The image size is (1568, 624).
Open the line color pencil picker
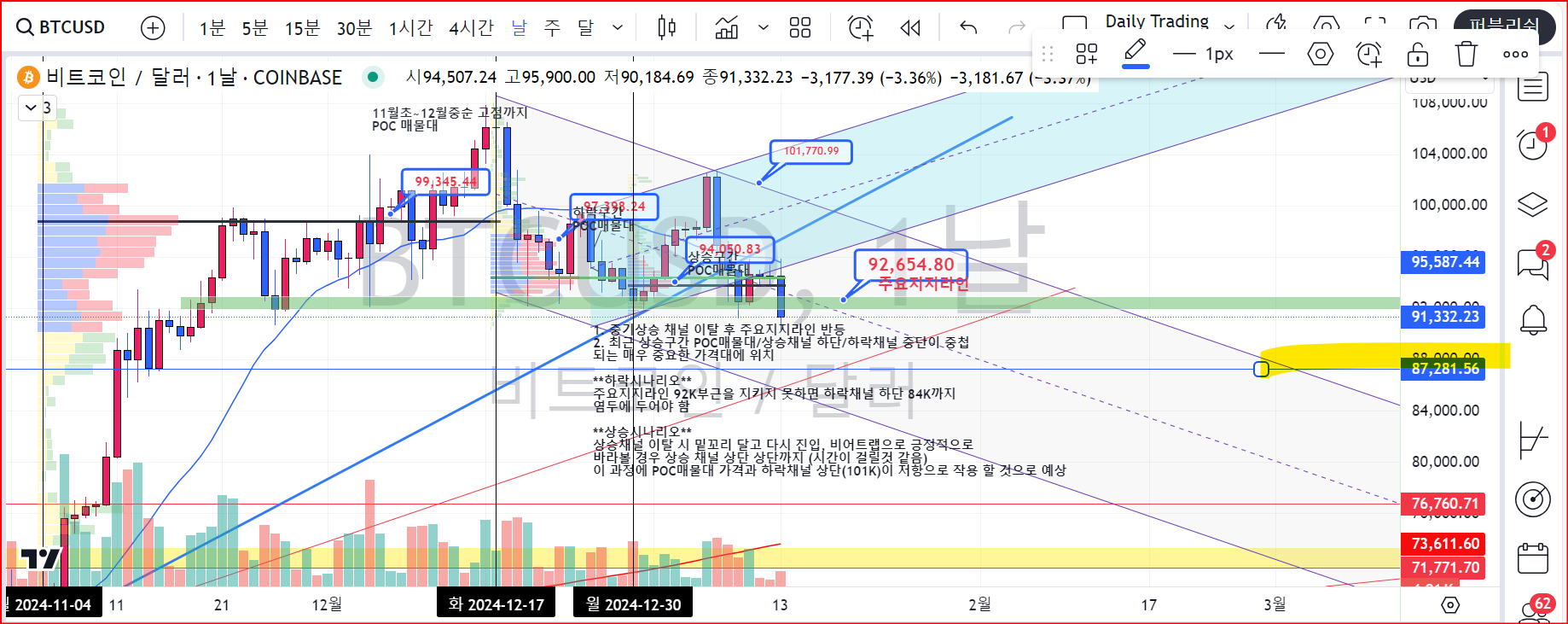(x=1135, y=53)
